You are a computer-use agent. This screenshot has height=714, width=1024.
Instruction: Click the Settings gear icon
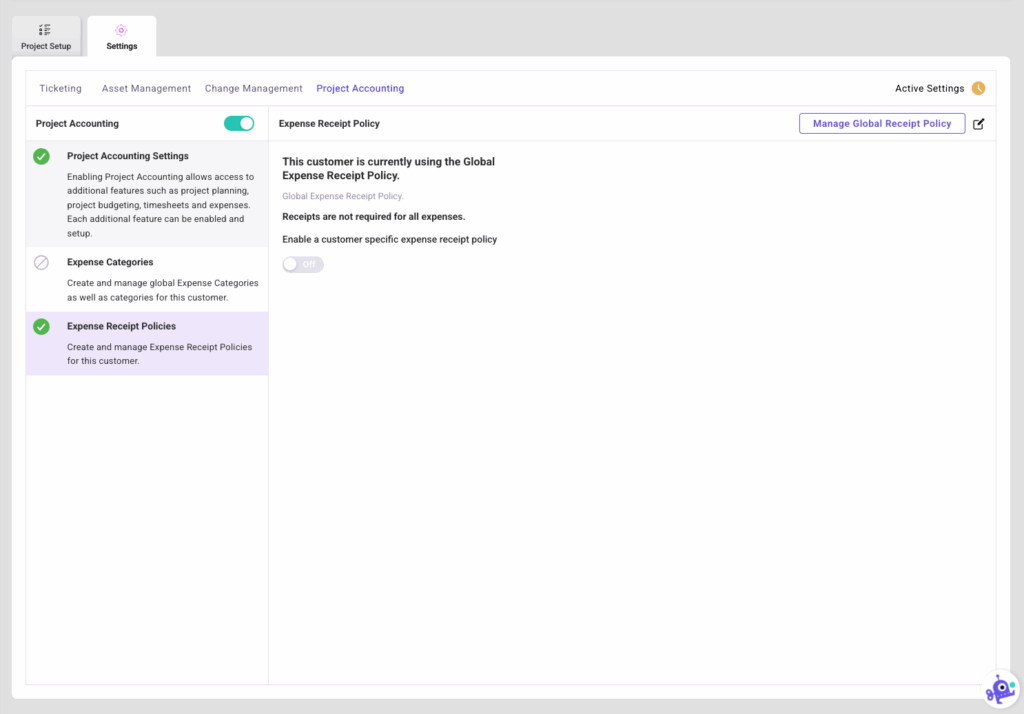coord(121,30)
